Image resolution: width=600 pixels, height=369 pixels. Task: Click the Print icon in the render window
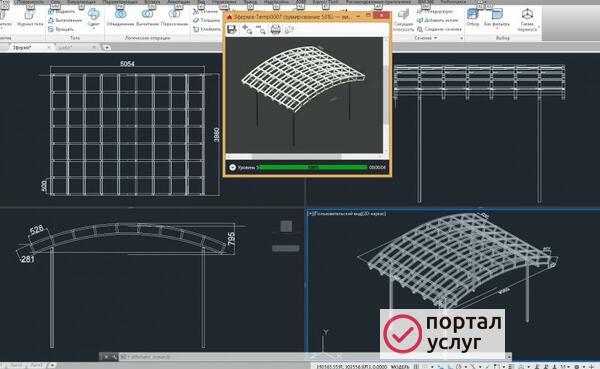coord(275,29)
